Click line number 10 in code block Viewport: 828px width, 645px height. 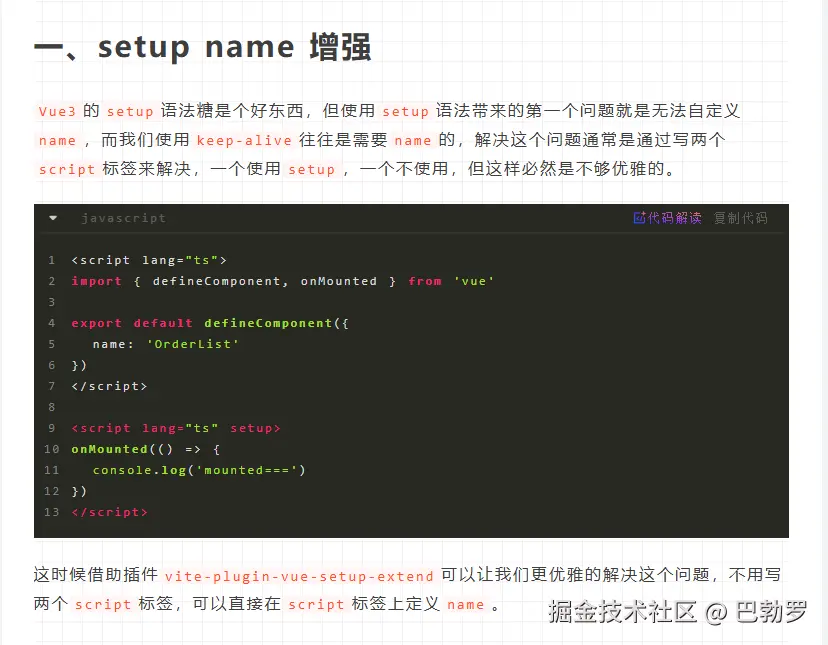pos(51,449)
